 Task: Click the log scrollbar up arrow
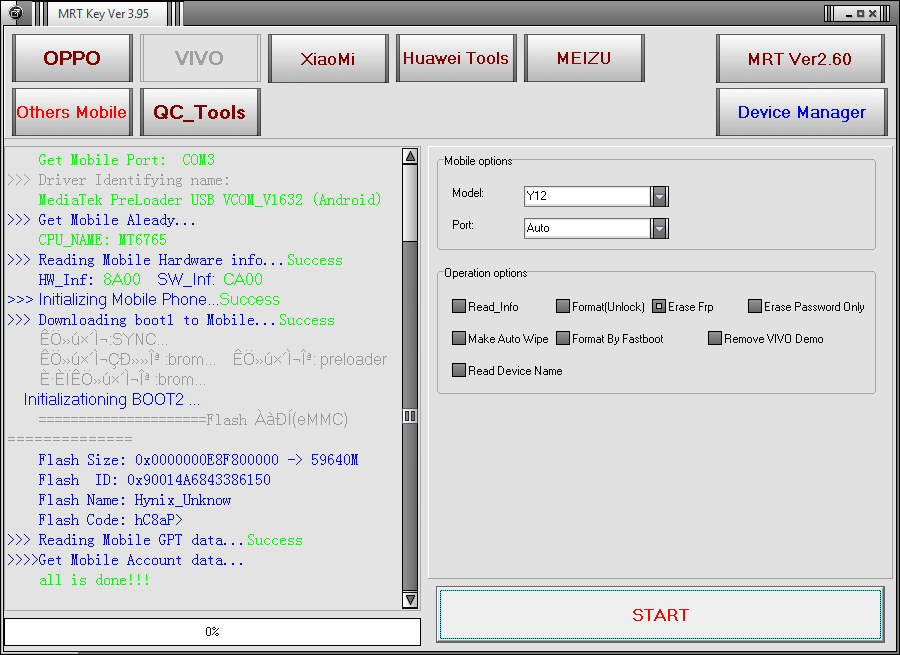[x=410, y=156]
